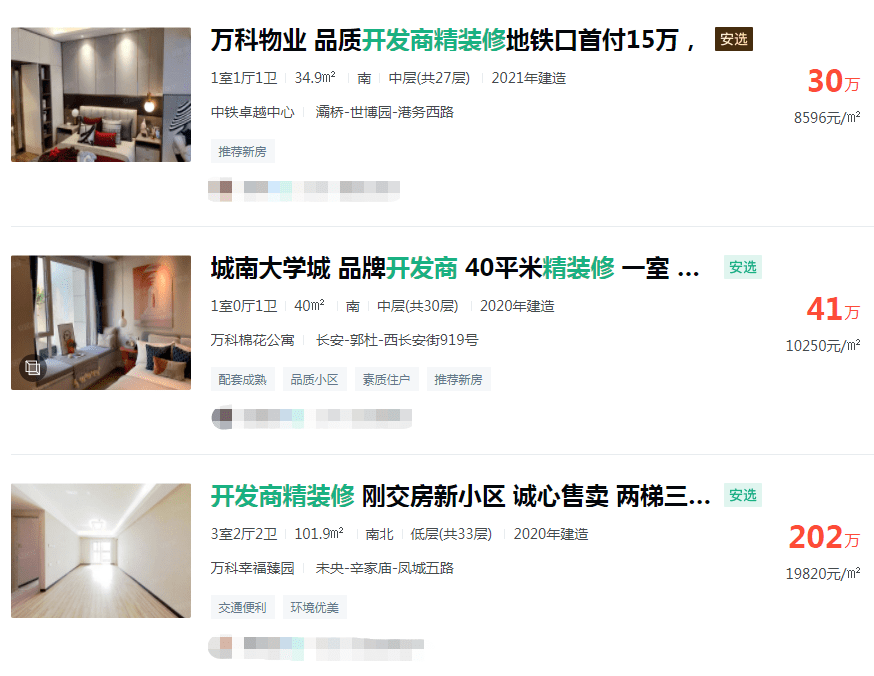Click the 素质住户 tag
The width and height of the screenshot is (874, 676).
point(386,380)
